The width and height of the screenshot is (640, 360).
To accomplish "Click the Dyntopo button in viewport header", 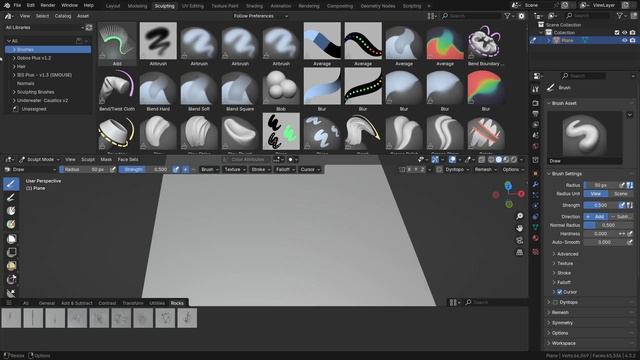I will [x=457, y=169].
